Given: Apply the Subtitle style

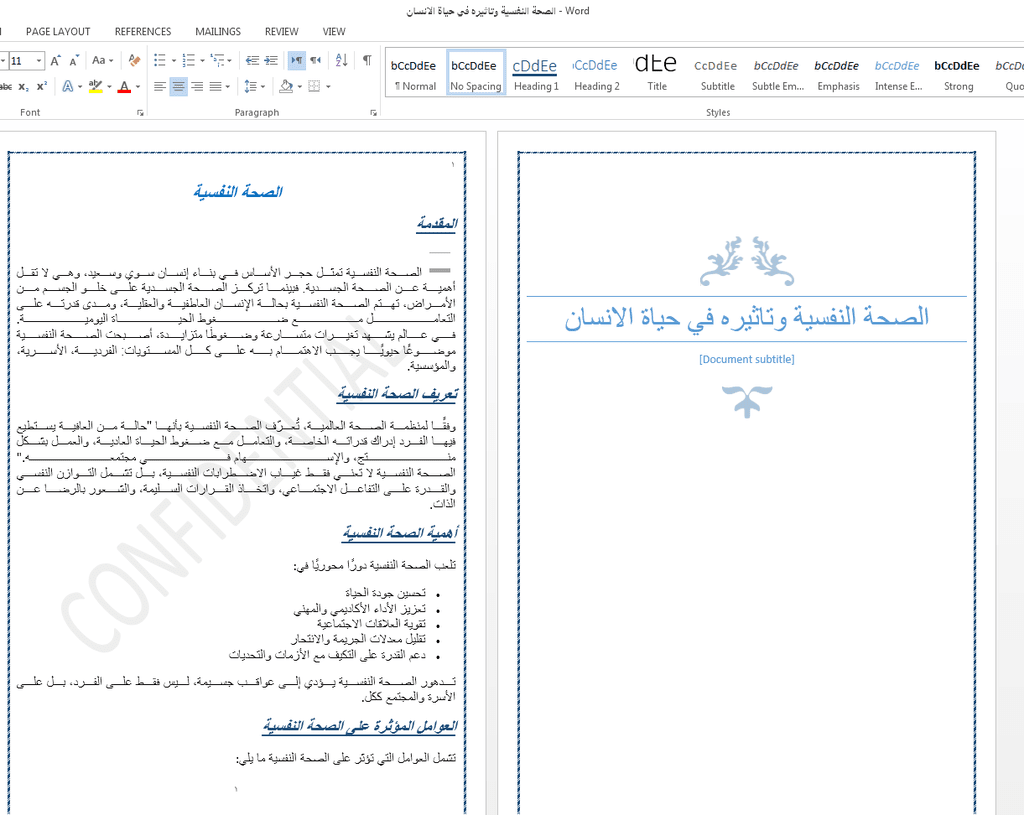Looking at the screenshot, I should point(717,73).
